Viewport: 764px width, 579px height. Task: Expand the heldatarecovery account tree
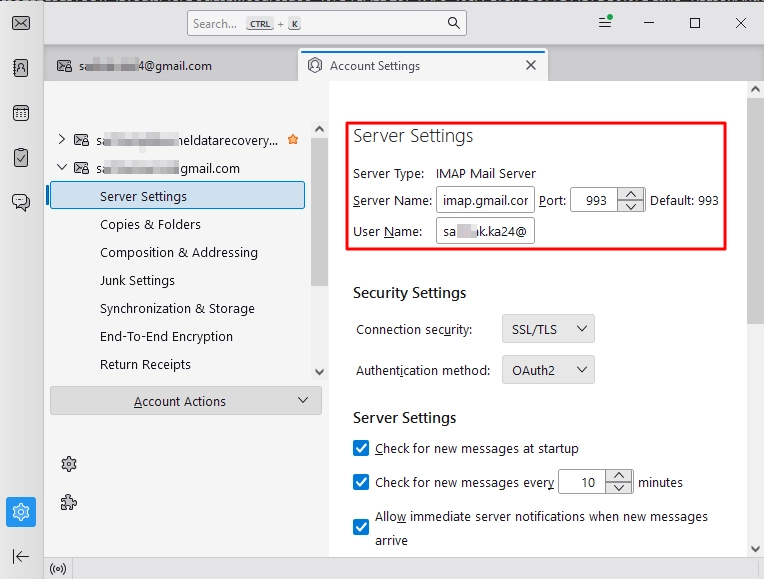click(61, 139)
